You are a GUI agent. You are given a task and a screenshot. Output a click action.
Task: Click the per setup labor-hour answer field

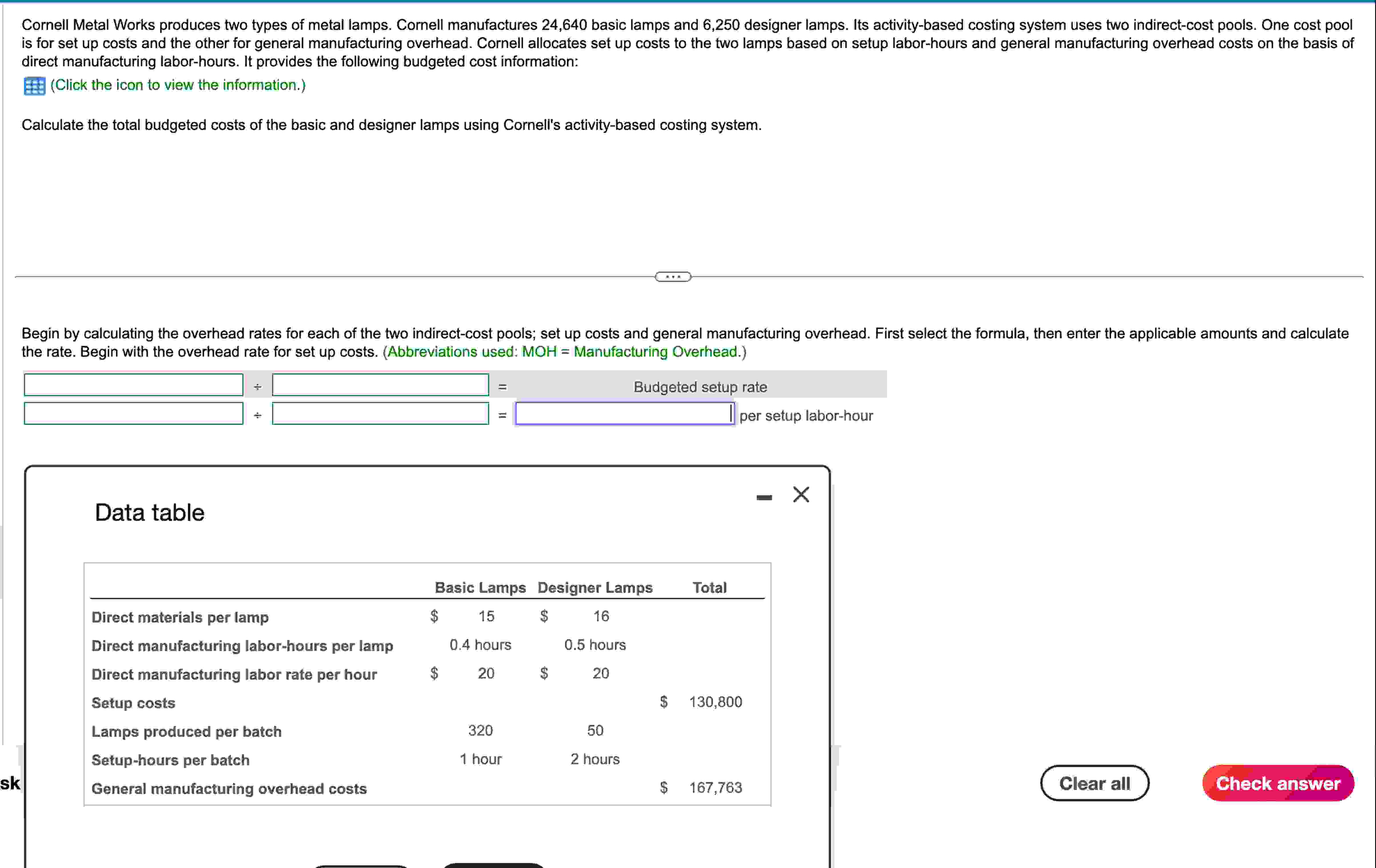tap(624, 414)
